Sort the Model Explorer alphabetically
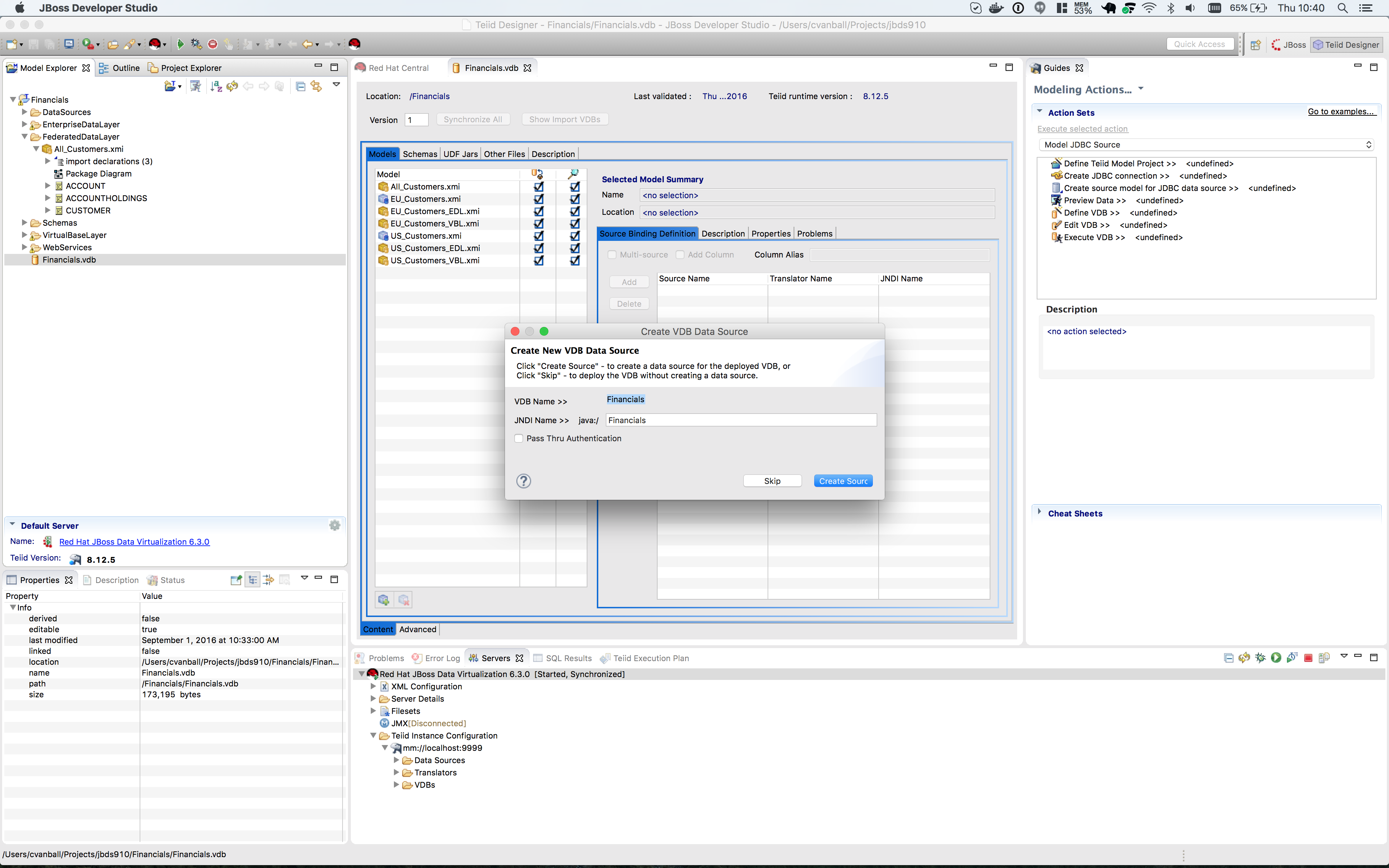The image size is (1389, 868). click(x=216, y=86)
